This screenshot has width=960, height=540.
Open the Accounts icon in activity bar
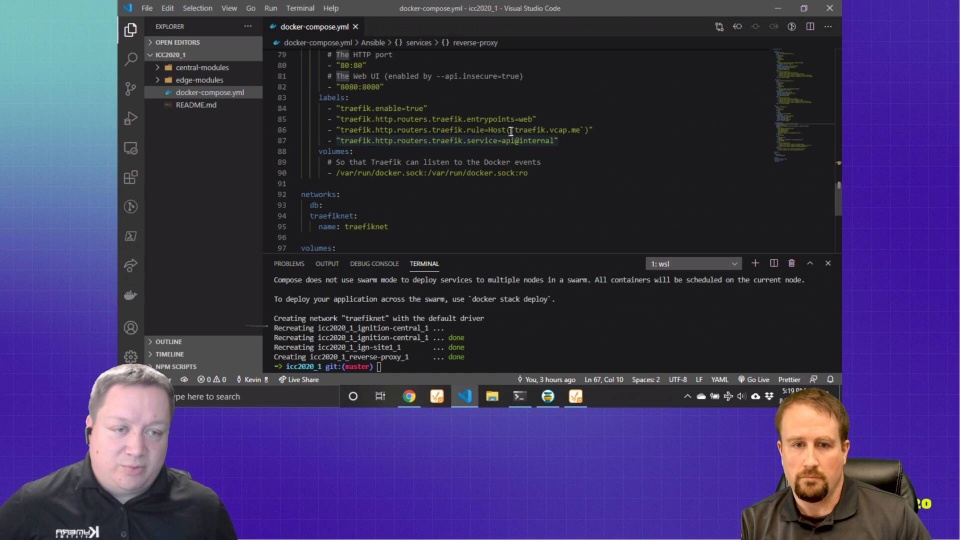130,328
